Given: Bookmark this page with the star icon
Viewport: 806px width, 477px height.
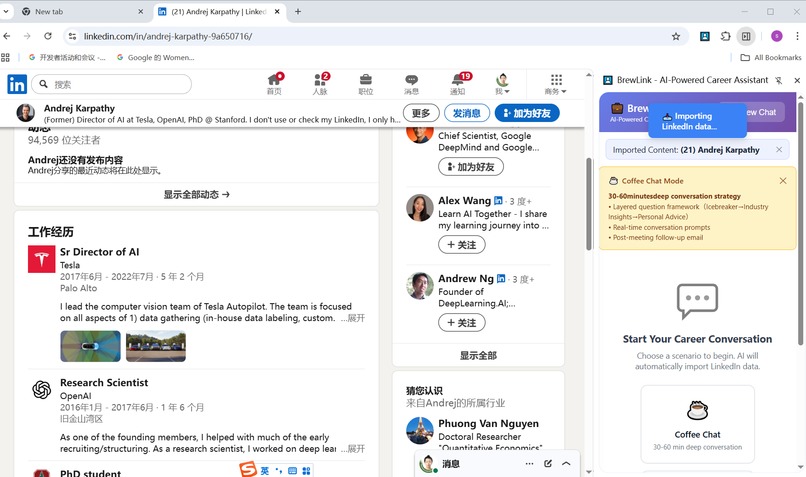Looking at the screenshot, I should click(x=676, y=36).
